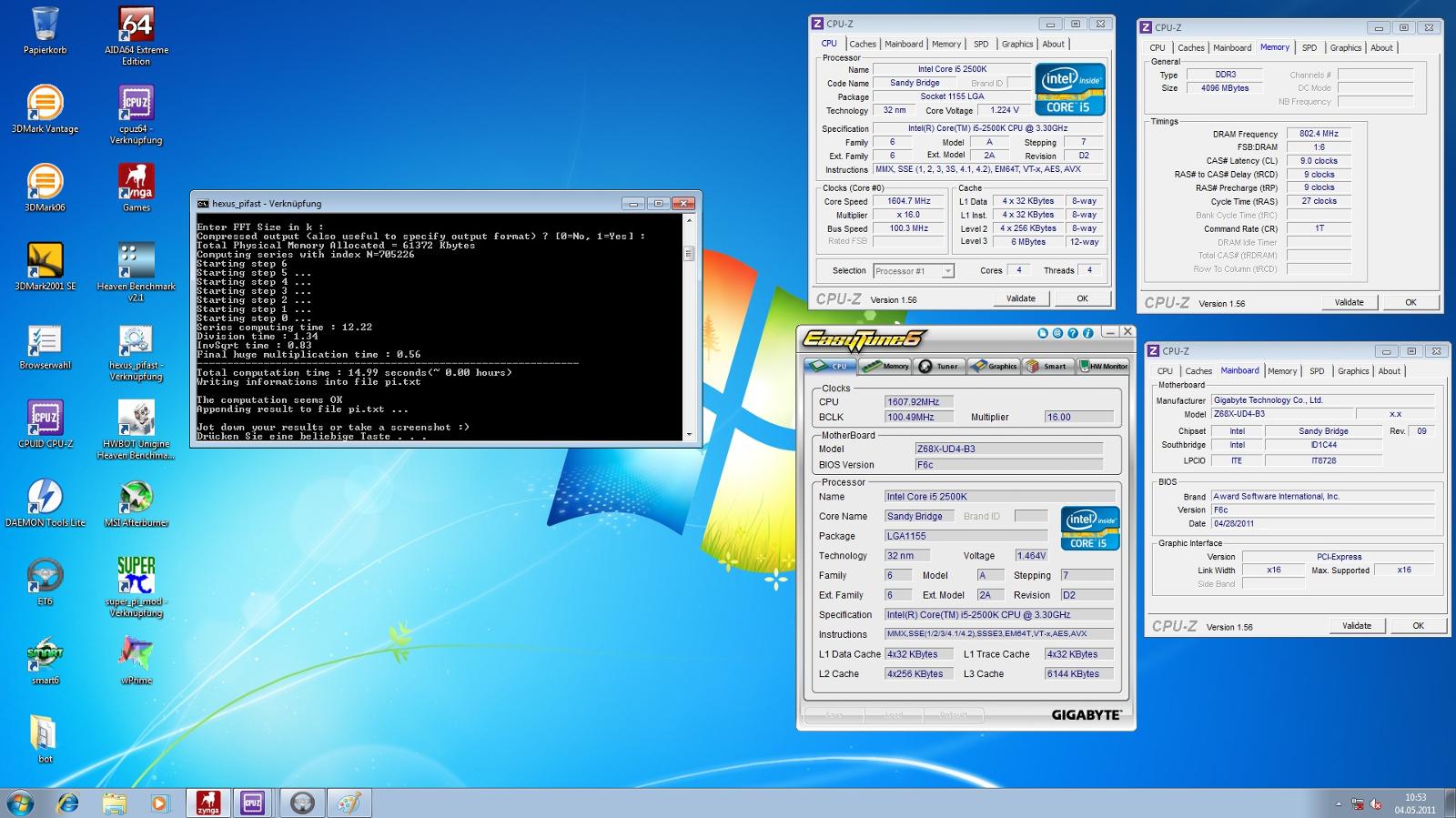Click the Core Speed 1604.7 MHz value
The image size is (1456, 818).
pyautogui.click(x=908, y=201)
